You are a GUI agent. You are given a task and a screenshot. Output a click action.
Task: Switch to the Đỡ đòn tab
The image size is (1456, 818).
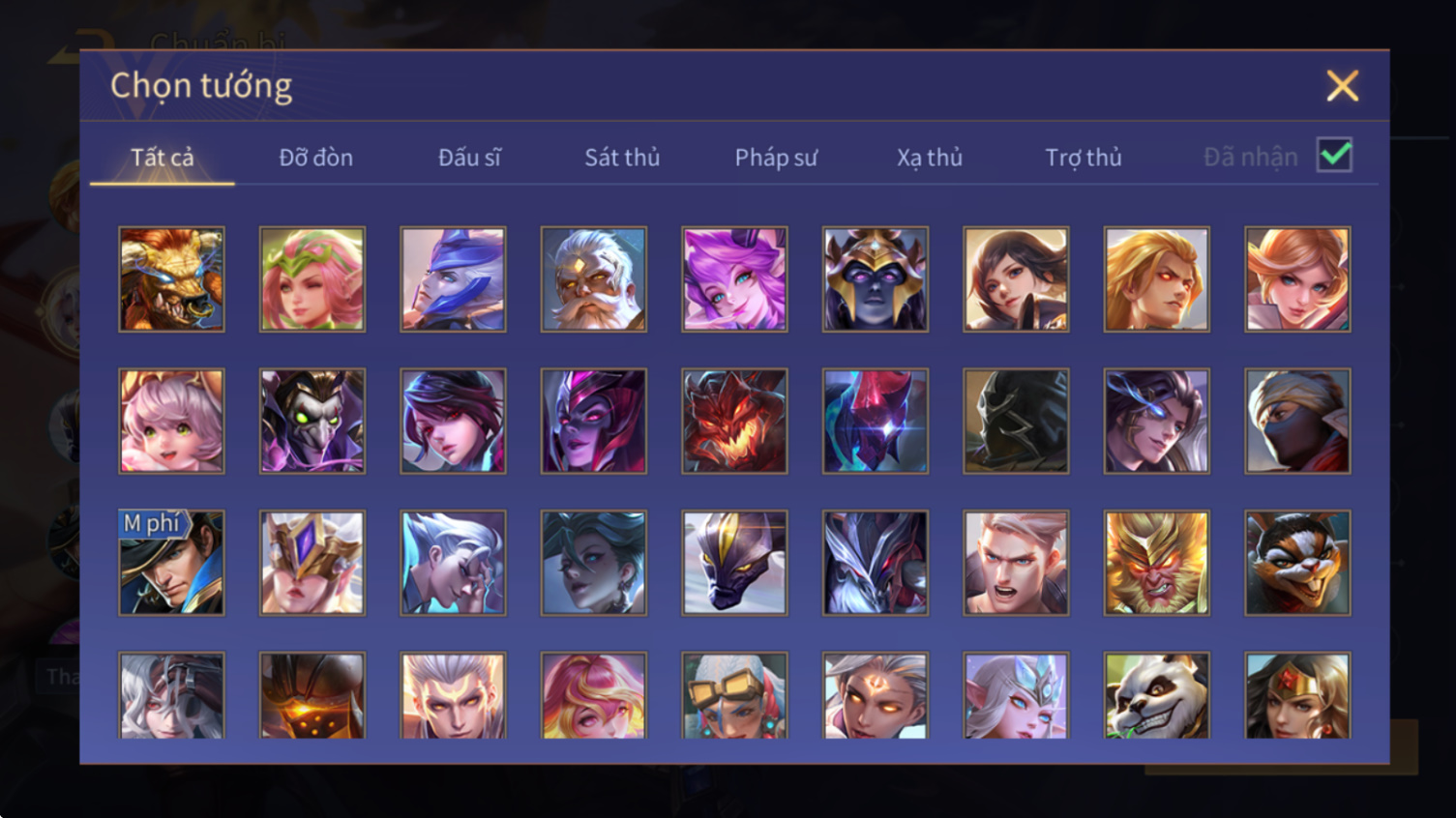click(316, 157)
